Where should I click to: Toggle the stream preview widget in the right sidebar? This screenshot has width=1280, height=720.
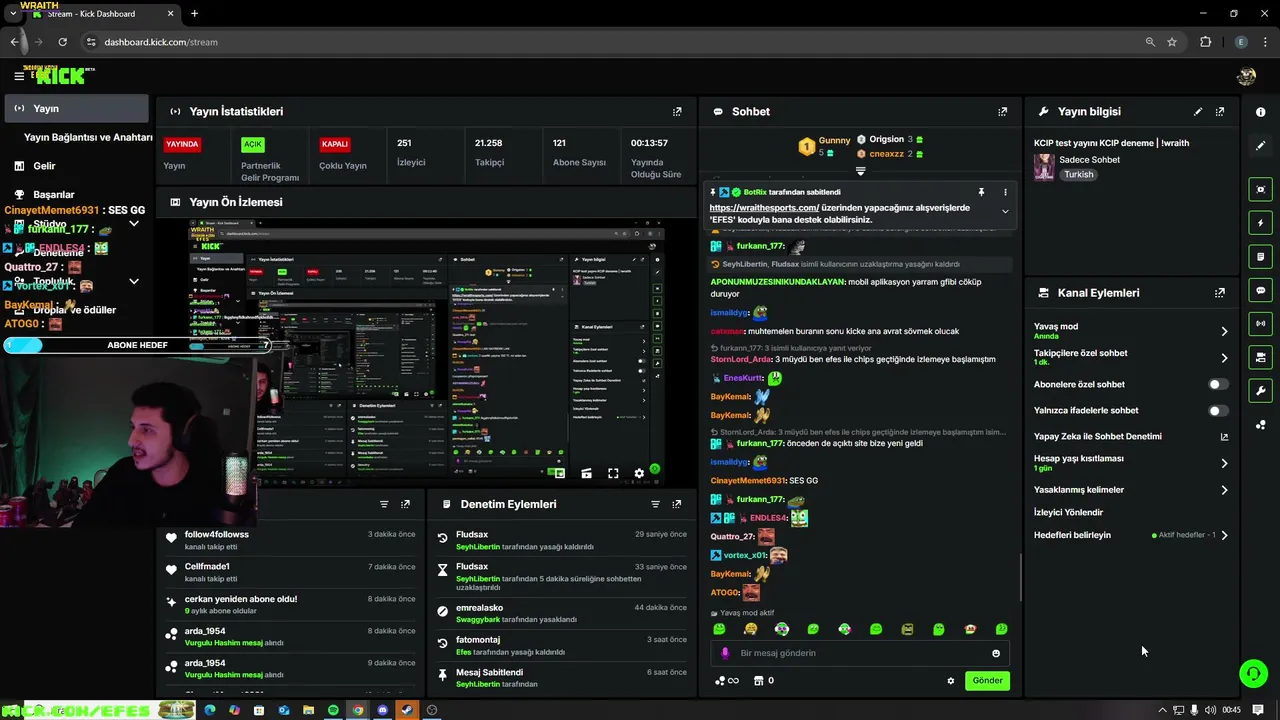[1261, 189]
